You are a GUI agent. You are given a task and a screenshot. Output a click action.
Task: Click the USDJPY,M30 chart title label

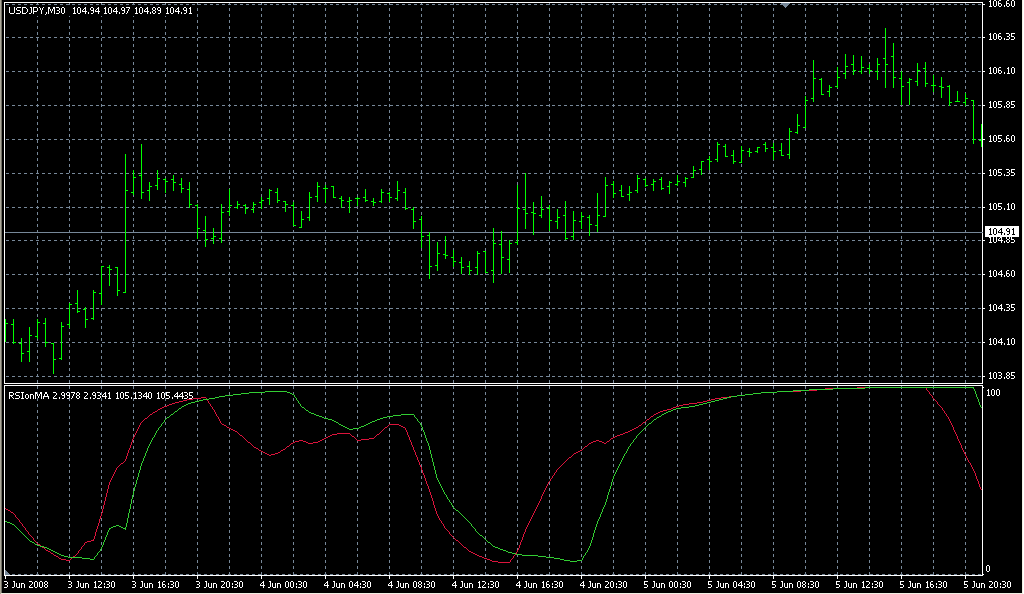point(37,11)
